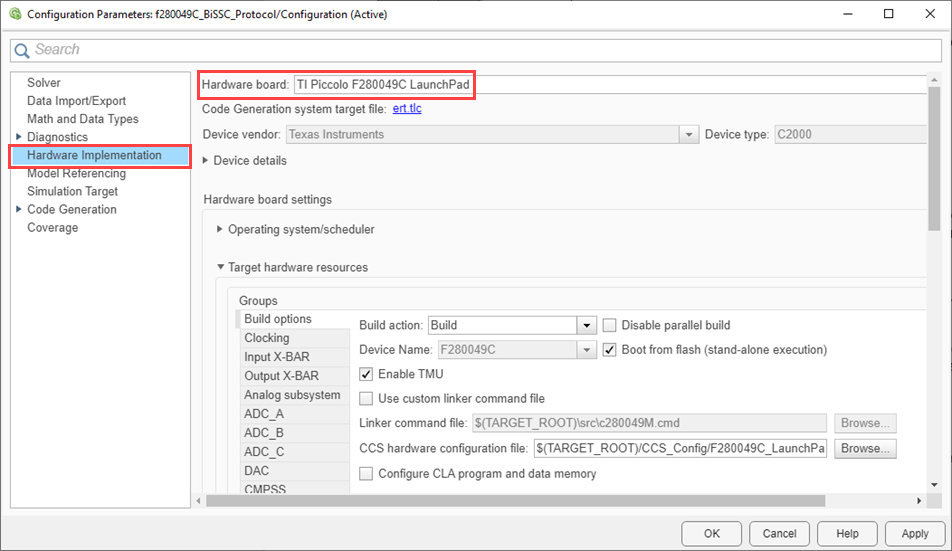Select DAC group
This screenshot has width=952, height=551.
tap(294, 471)
